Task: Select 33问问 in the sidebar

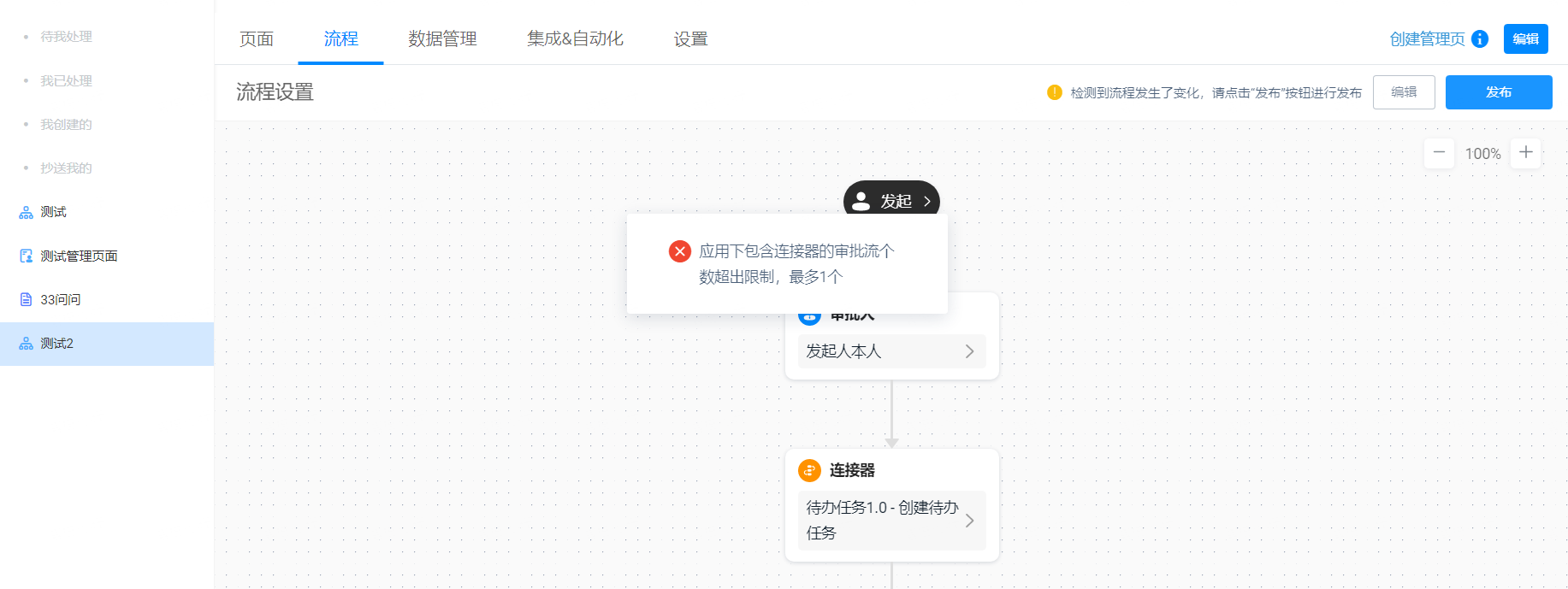Action: [107, 300]
